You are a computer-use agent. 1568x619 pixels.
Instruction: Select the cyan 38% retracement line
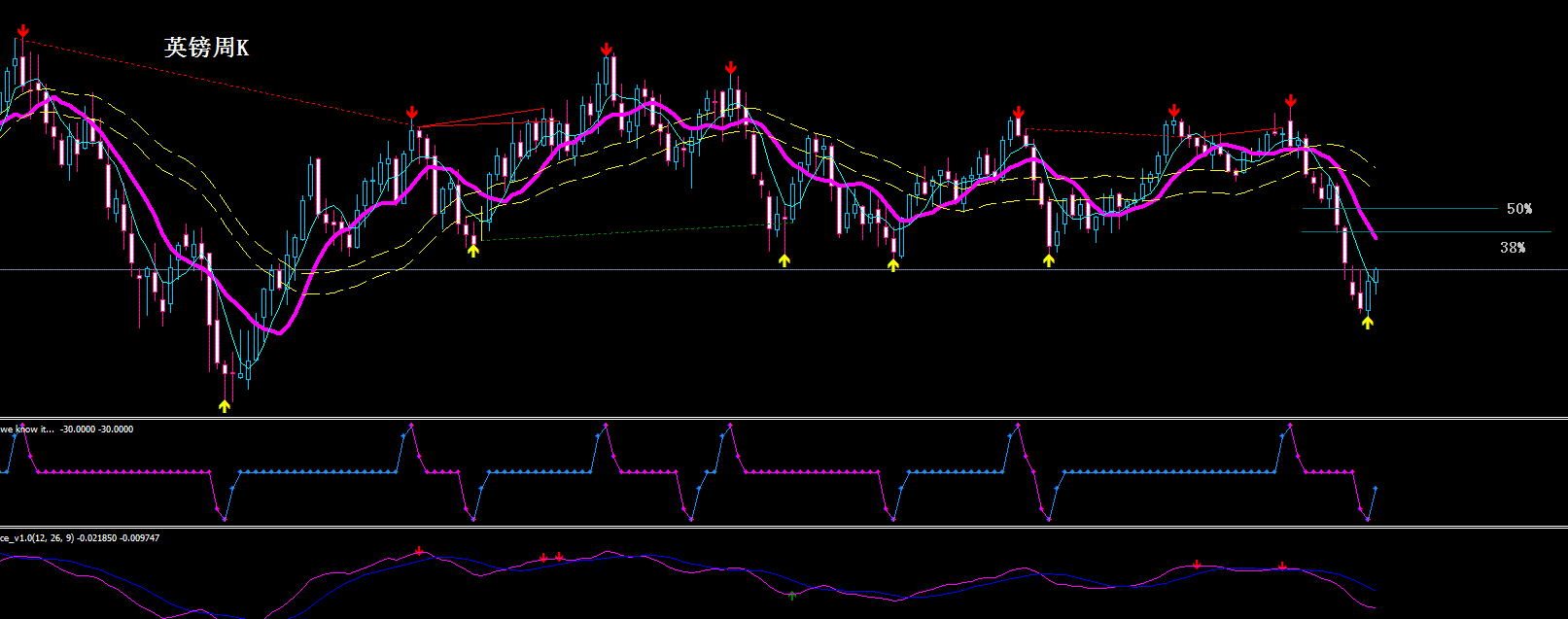1426,231
